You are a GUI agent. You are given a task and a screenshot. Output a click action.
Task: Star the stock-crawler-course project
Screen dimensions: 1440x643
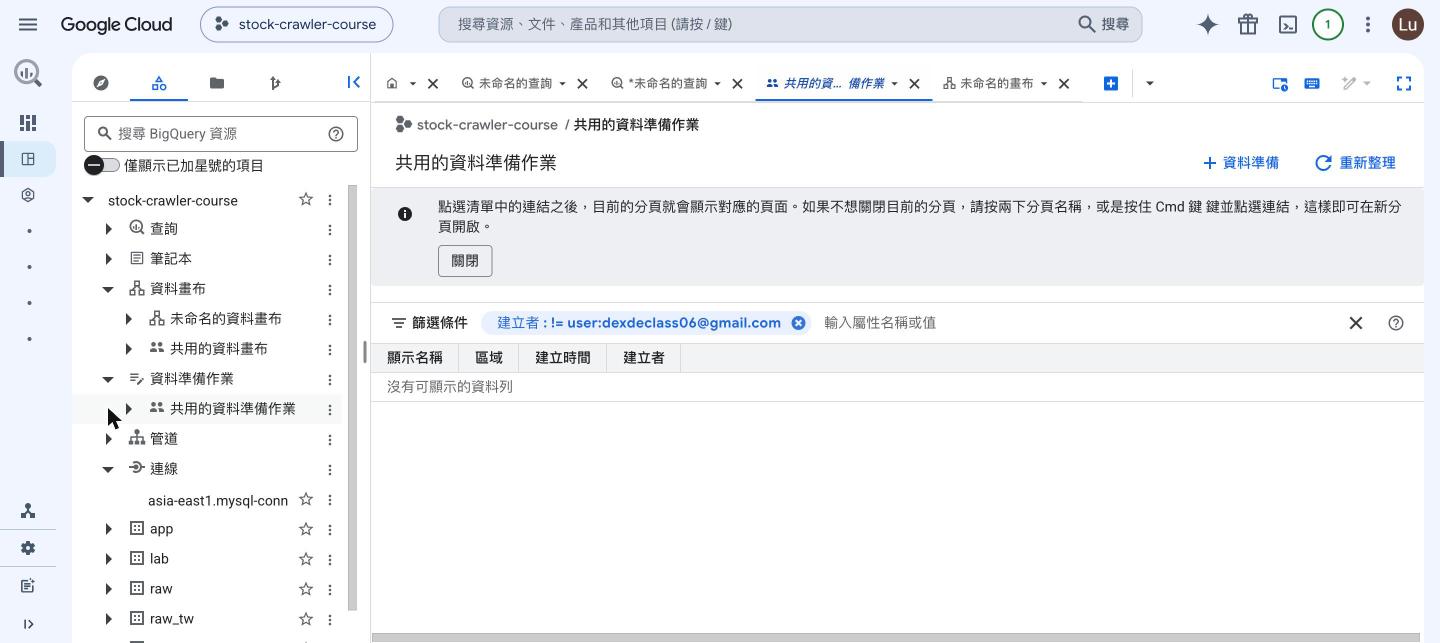pos(306,200)
